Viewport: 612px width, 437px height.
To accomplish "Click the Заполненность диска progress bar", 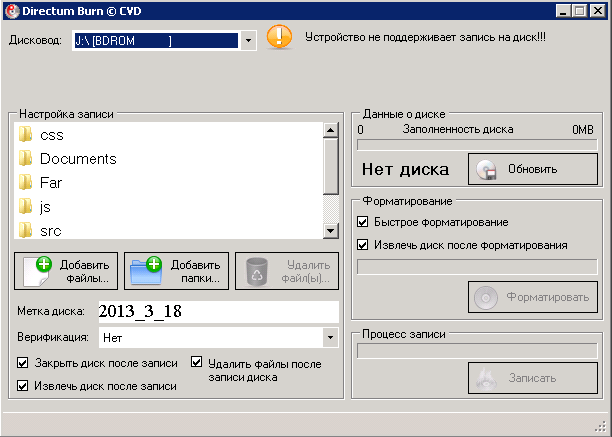I will tap(477, 145).
